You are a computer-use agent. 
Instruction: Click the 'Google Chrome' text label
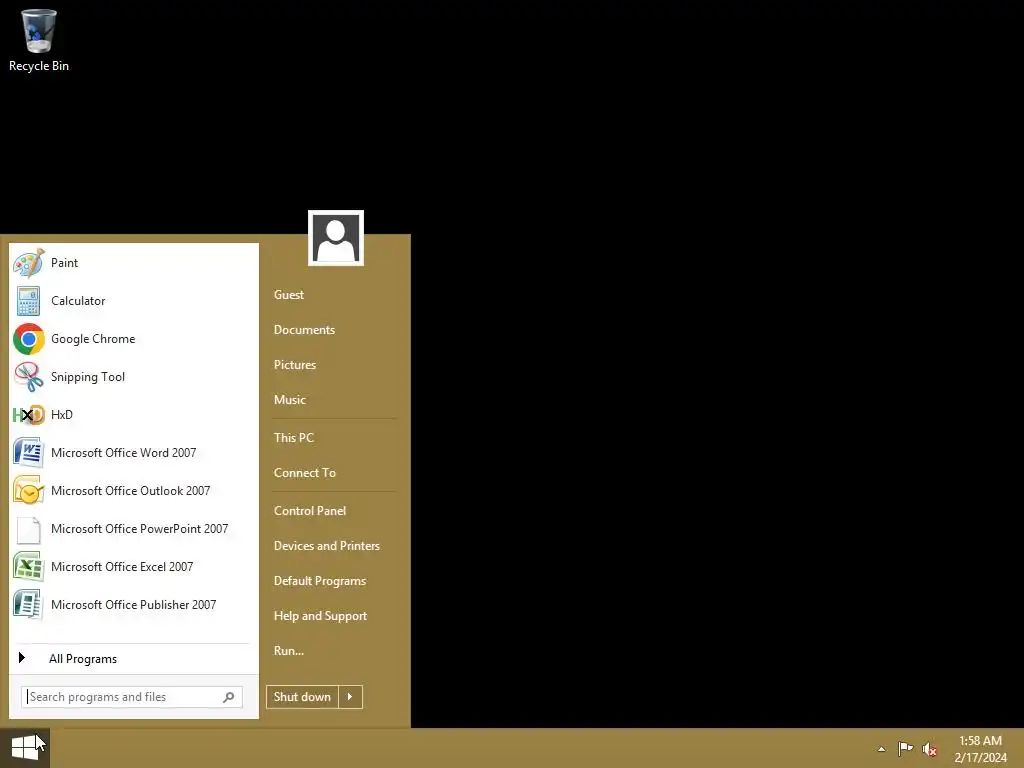93,339
